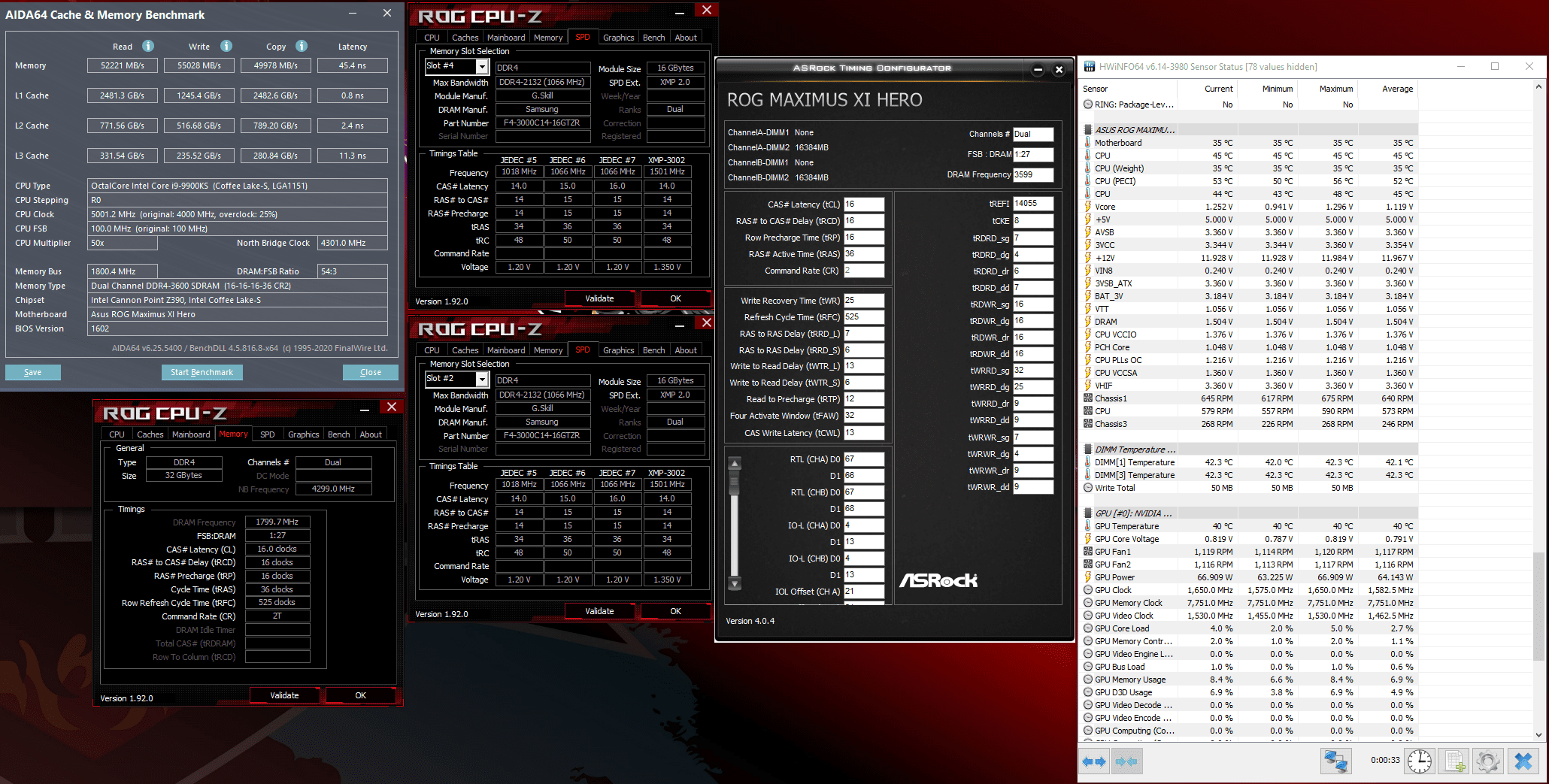Viewport: 1549px width, 784px height.
Task: Click HWiNFO expand columns arrows icon
Action: point(1094,761)
